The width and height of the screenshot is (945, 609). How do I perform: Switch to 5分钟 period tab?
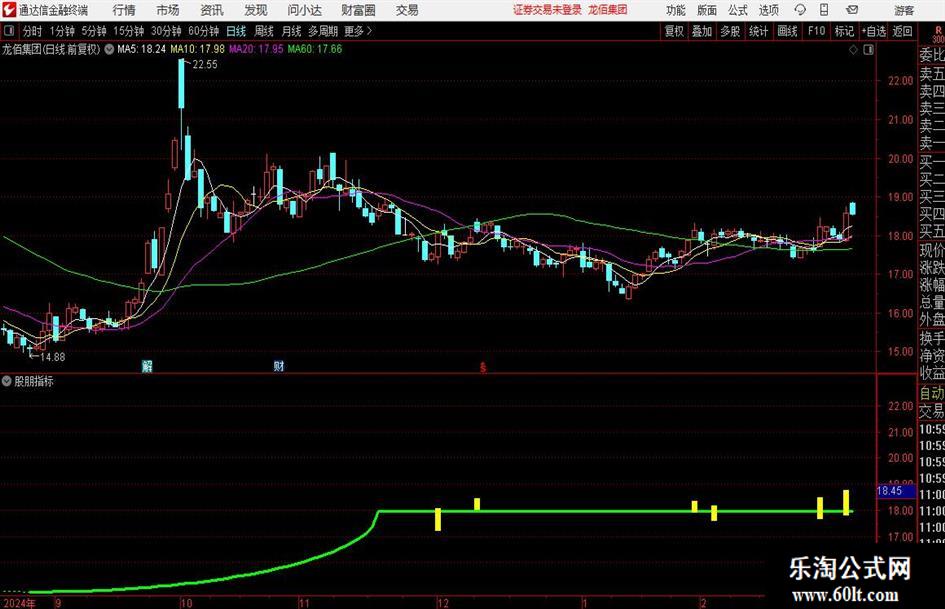[94, 31]
